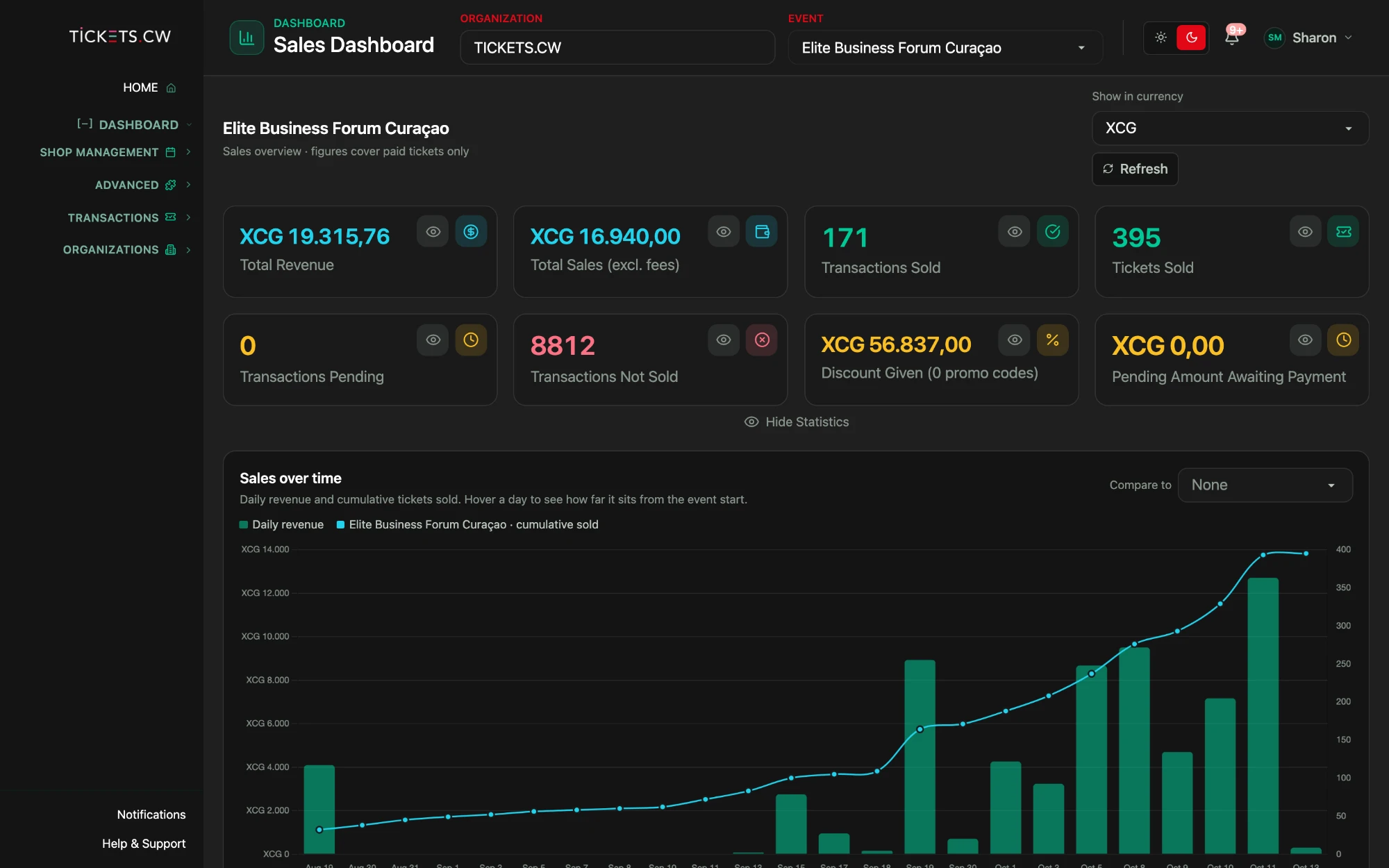
Task: Hide the Transactions Not Sold value
Action: 724,340
